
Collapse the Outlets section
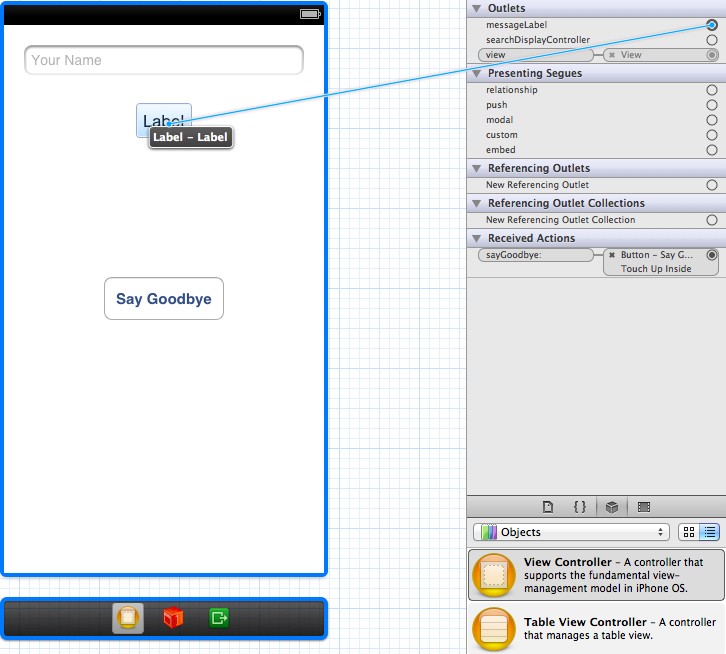click(476, 8)
